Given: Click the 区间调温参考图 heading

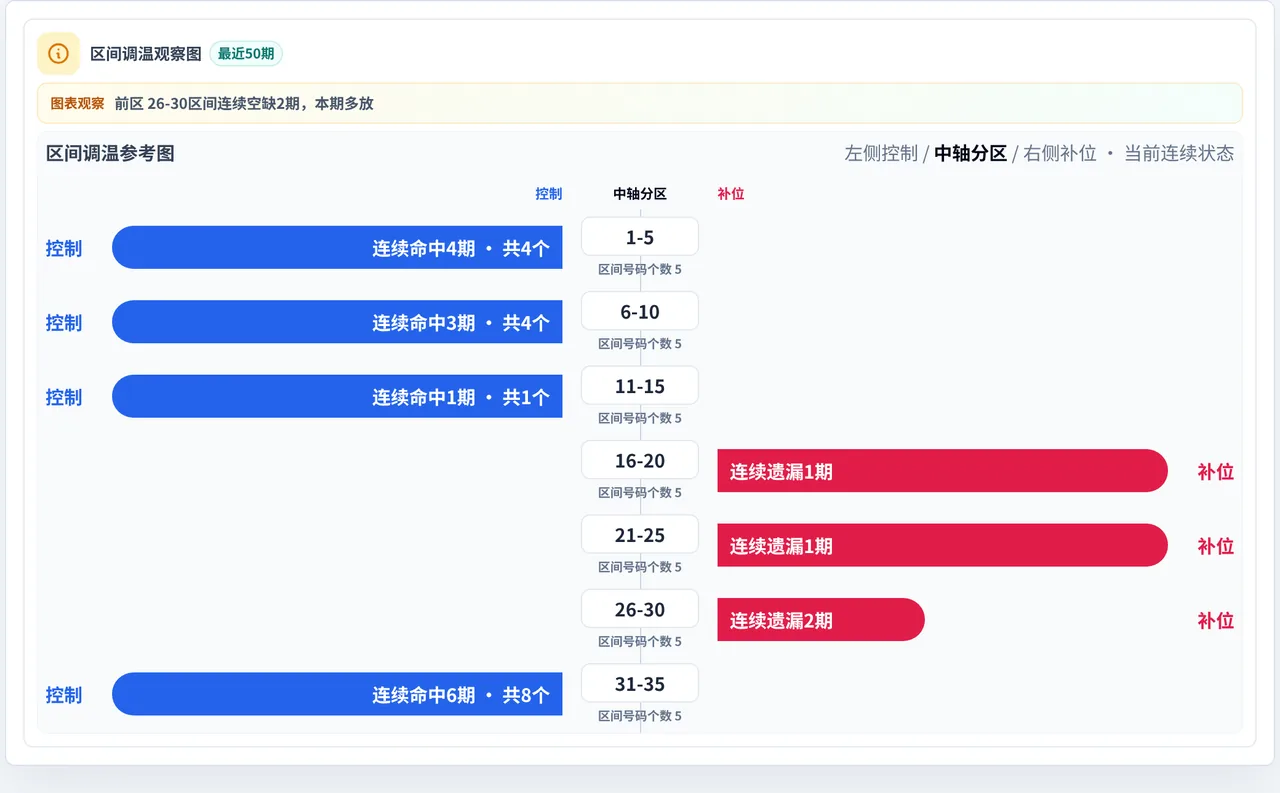Looking at the screenshot, I should [x=110, y=153].
